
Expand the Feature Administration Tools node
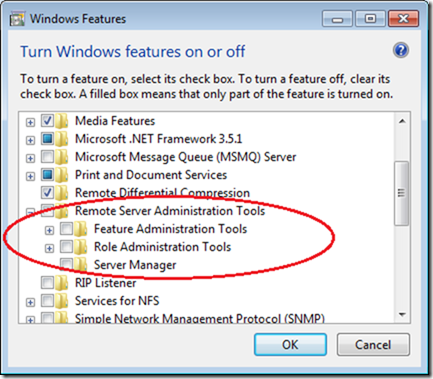49,230
